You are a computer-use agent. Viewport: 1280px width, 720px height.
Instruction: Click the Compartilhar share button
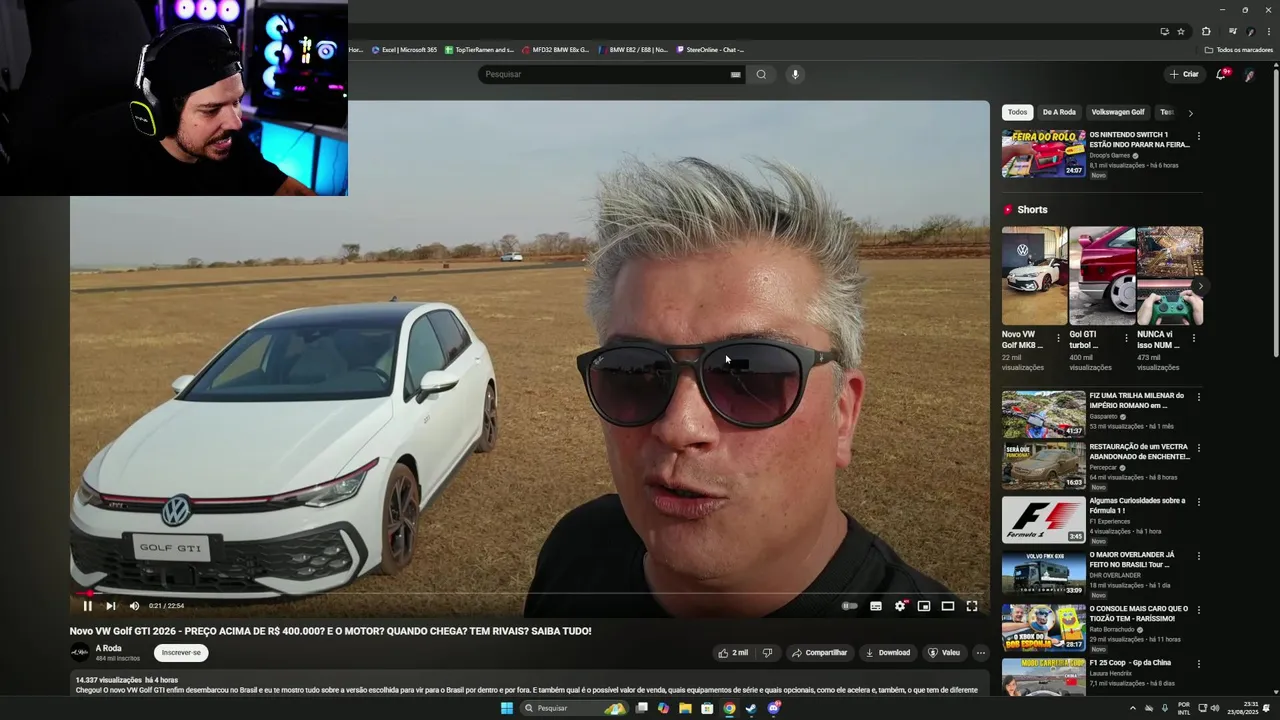point(819,653)
